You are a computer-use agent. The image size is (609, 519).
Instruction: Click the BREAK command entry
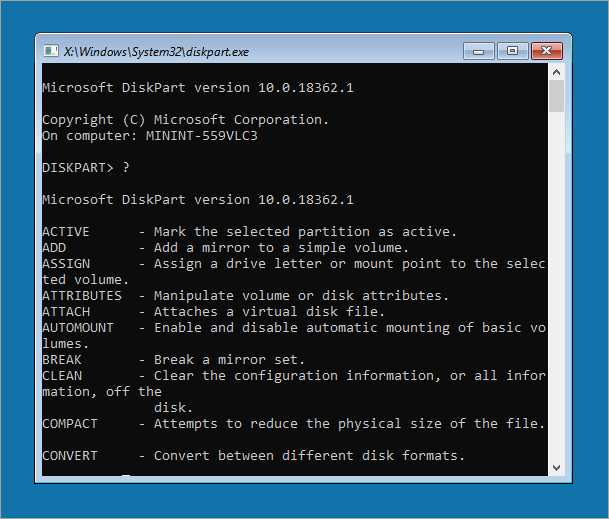[x=62, y=360]
